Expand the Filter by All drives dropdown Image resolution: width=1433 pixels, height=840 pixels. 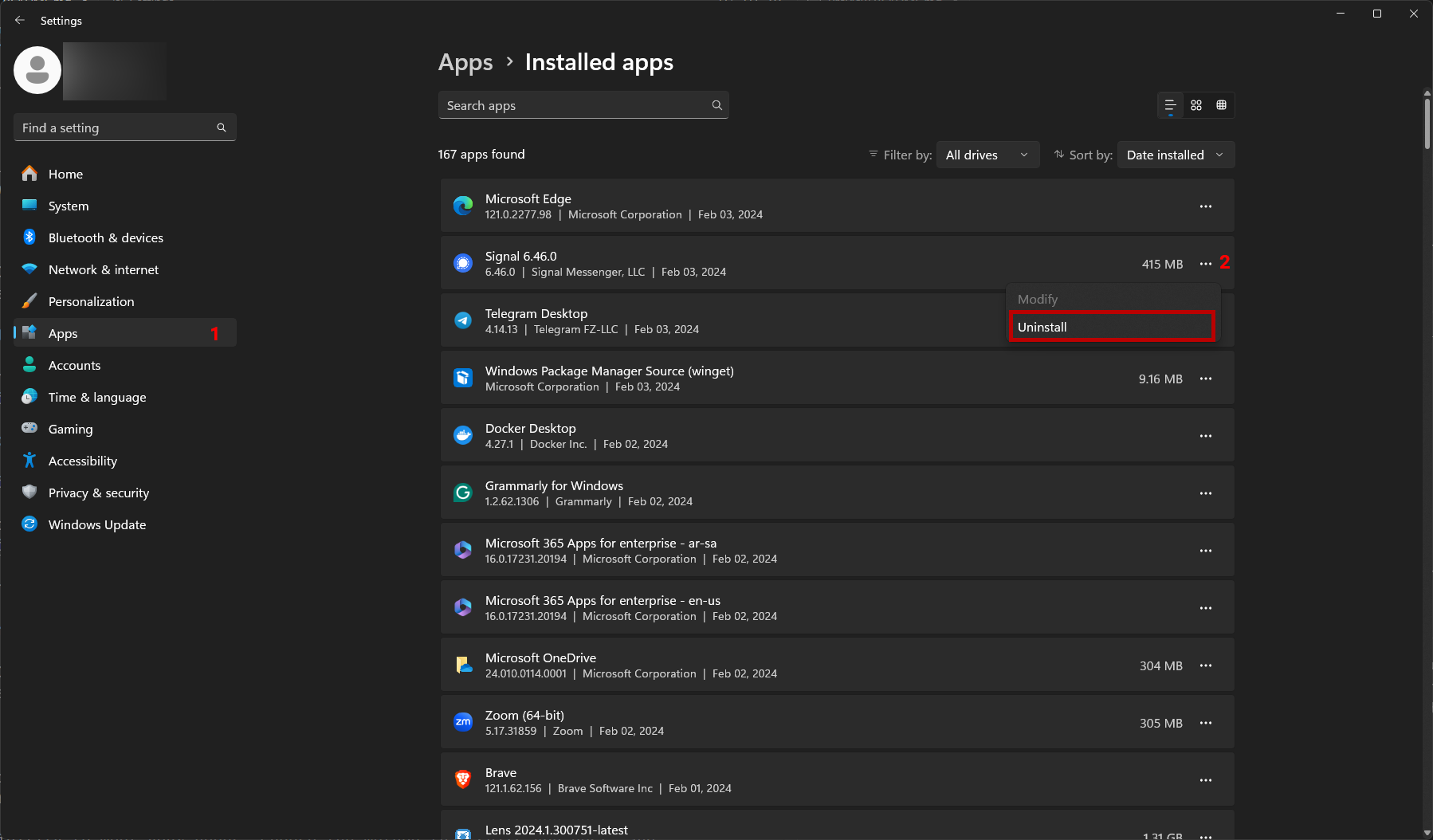click(987, 155)
